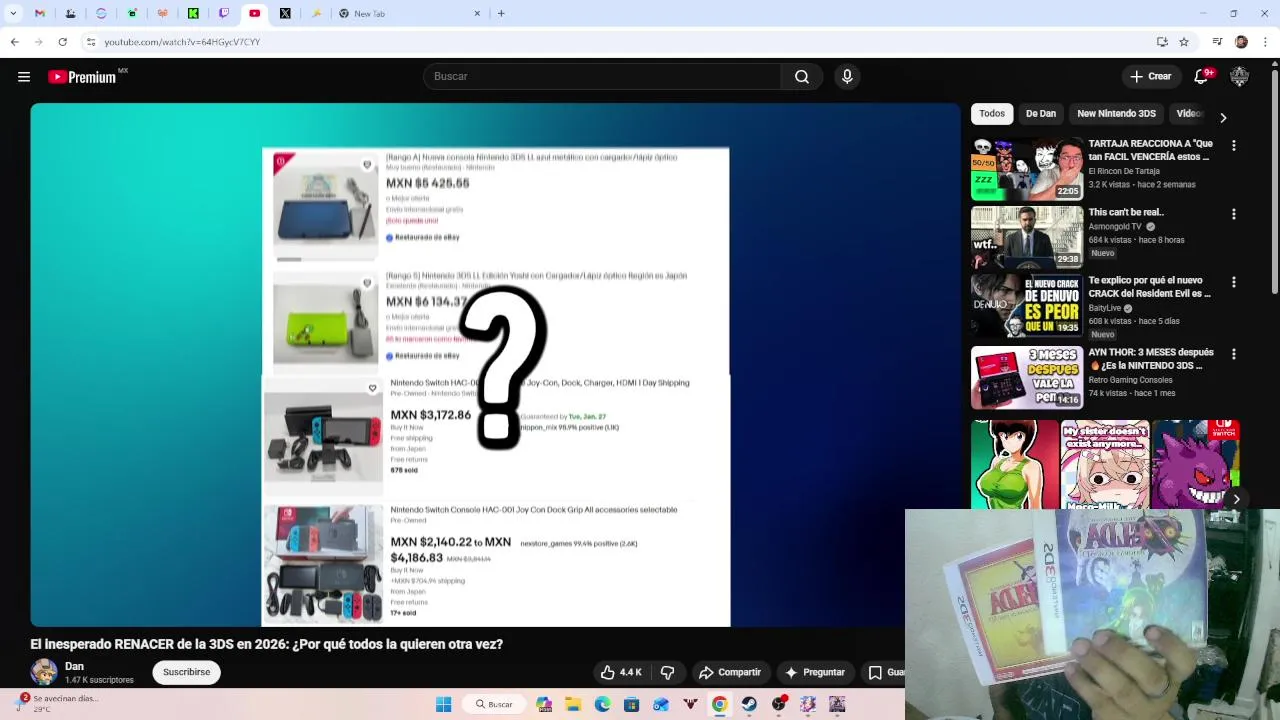Open AYN THOR 3 MESES thumbnail
This screenshot has width=1280, height=720.
[1027, 378]
